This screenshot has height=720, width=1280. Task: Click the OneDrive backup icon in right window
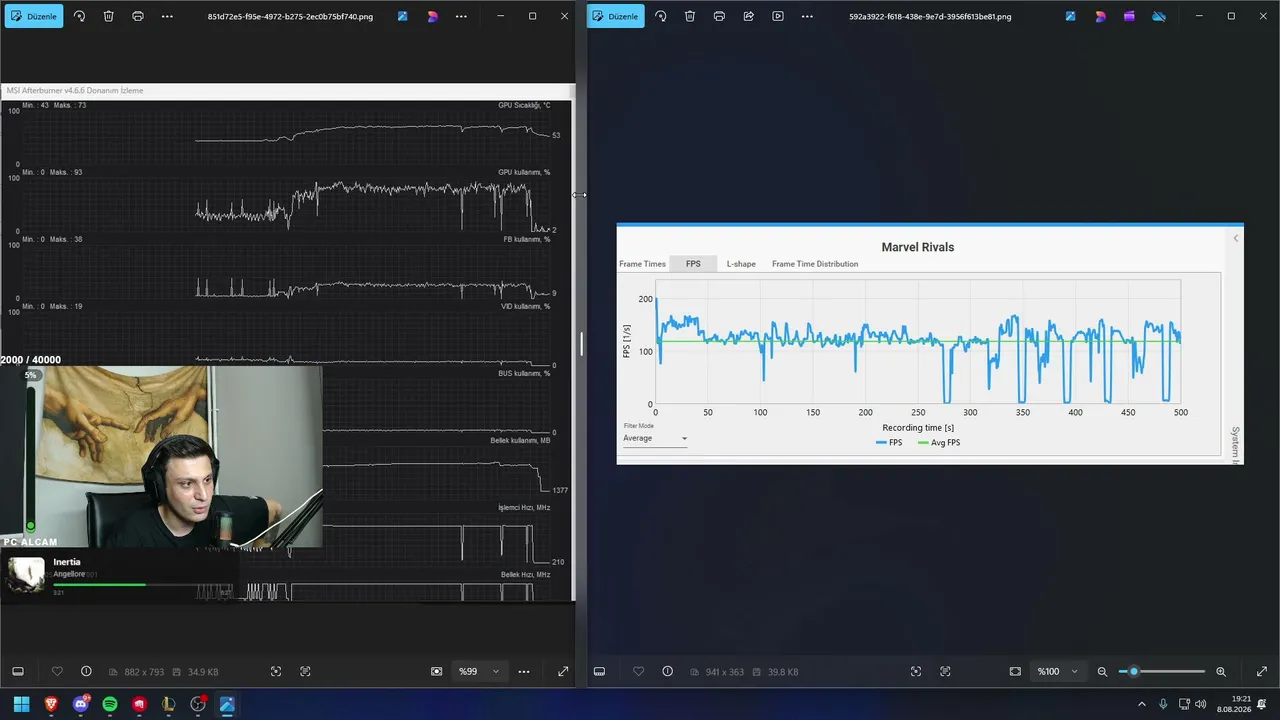(x=1159, y=16)
